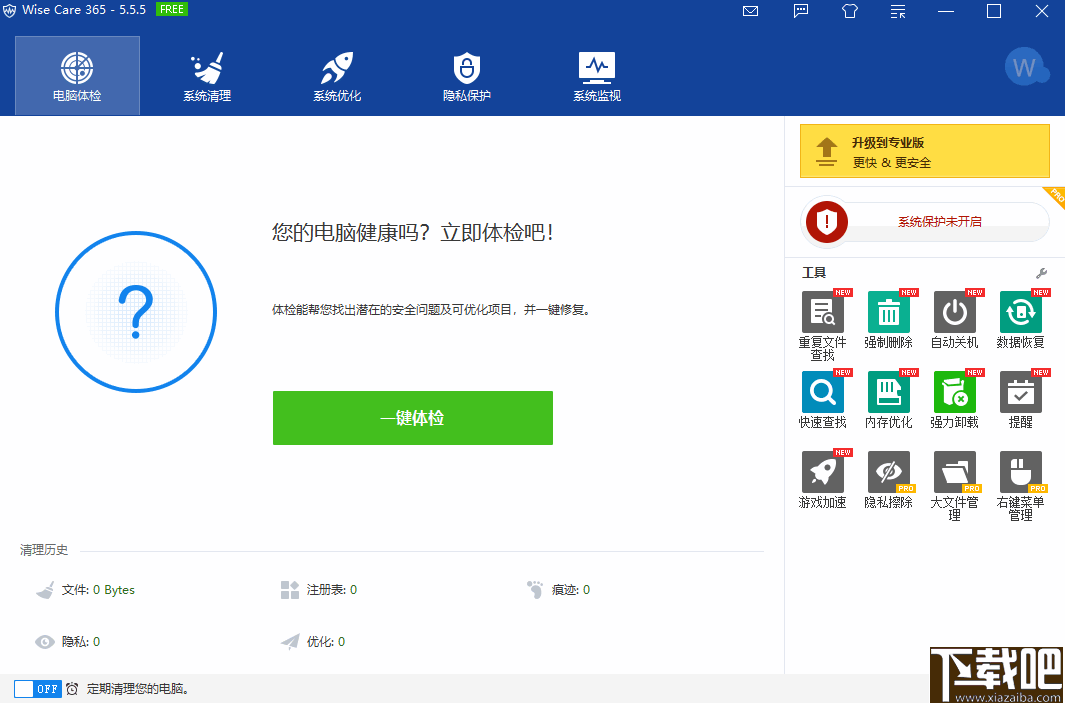1065x703 pixels.
Task: Open the mail envelope icon in title bar
Action: point(750,11)
